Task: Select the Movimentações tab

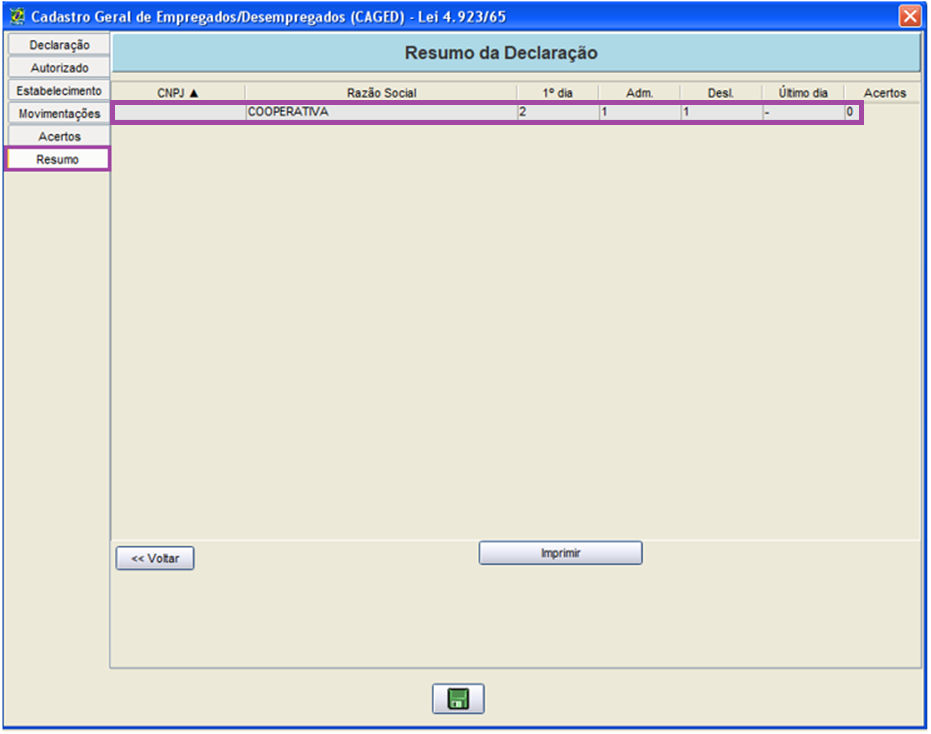Action: click(59, 114)
